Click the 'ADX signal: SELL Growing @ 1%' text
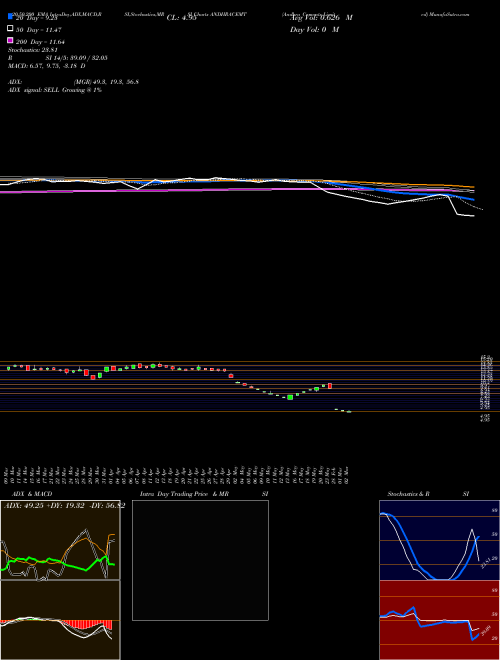The height and width of the screenshot is (660, 500). point(55,90)
